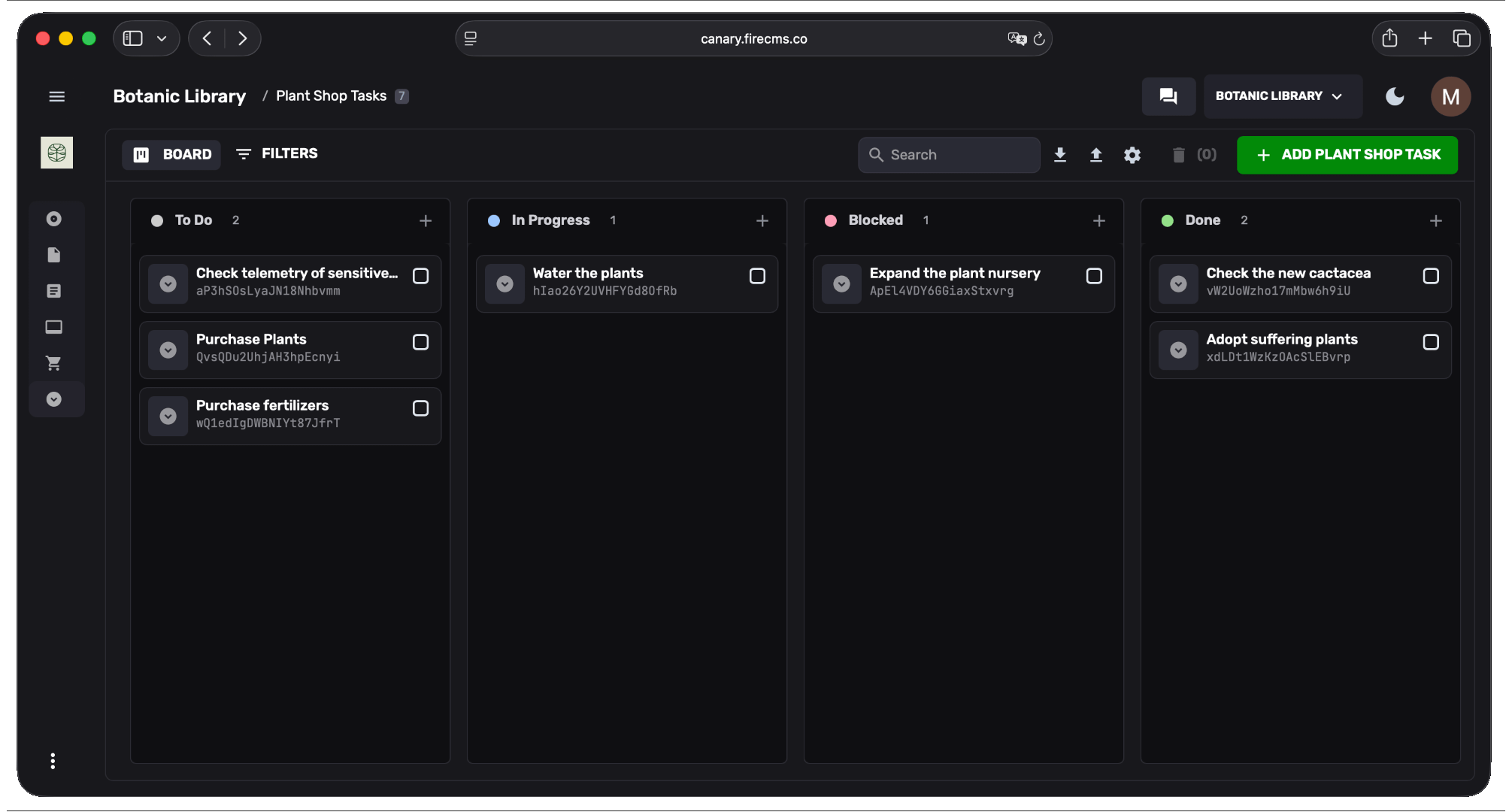Open the status chevron on 'Expand the plant nursery'
This screenshot has width=1512, height=812.
[841, 283]
